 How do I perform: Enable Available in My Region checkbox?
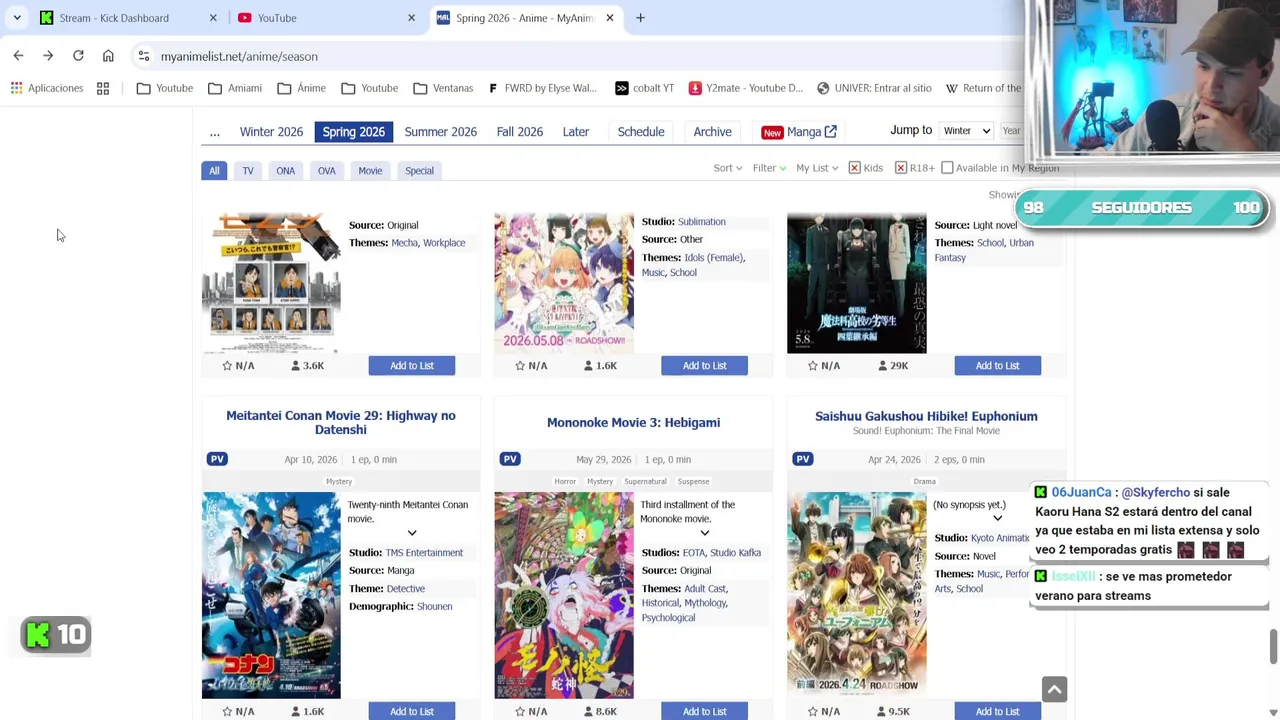947,168
